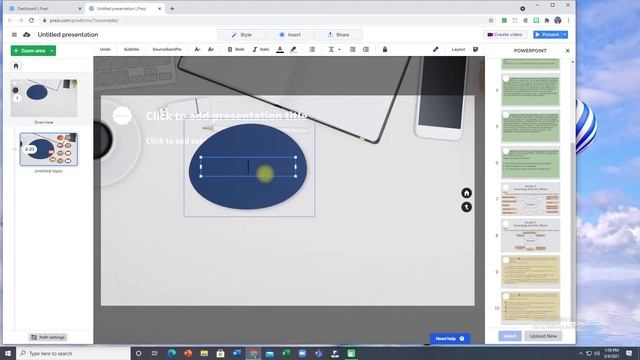
Task: Click the lock icon in toolbar
Action: pyautogui.click(x=384, y=49)
